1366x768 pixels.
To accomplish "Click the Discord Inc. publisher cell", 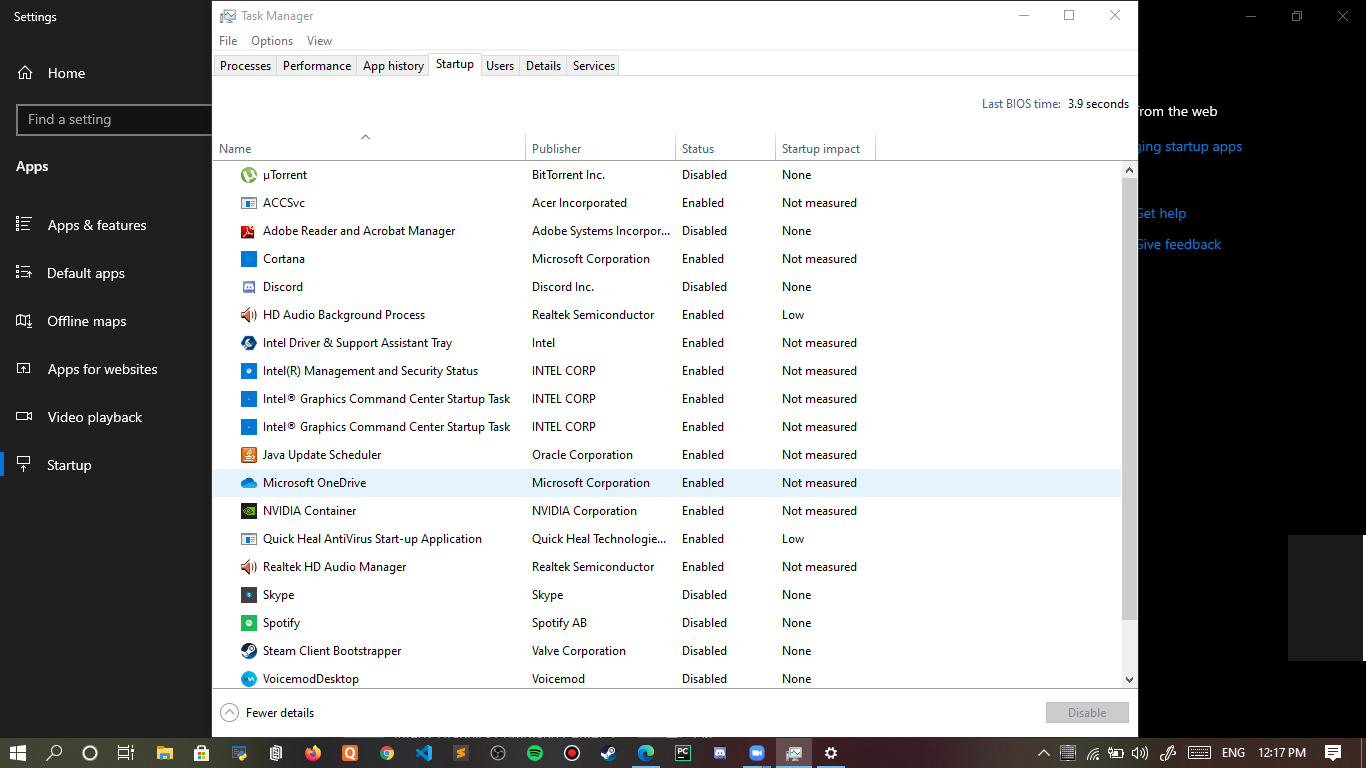I will tap(563, 287).
